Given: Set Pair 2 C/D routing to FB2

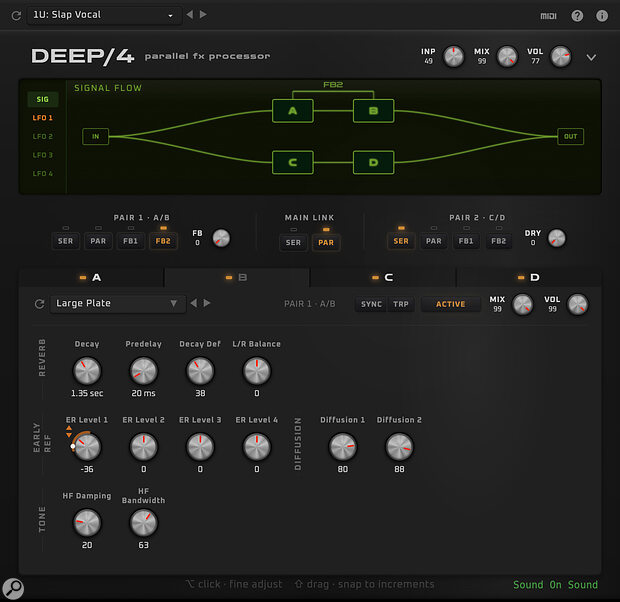Looking at the screenshot, I should pyautogui.click(x=499, y=241).
